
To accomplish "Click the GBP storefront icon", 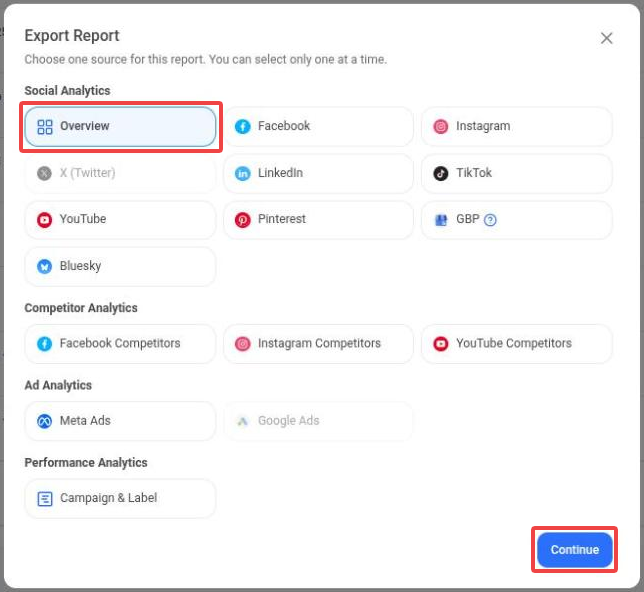I will pyautogui.click(x=441, y=220).
